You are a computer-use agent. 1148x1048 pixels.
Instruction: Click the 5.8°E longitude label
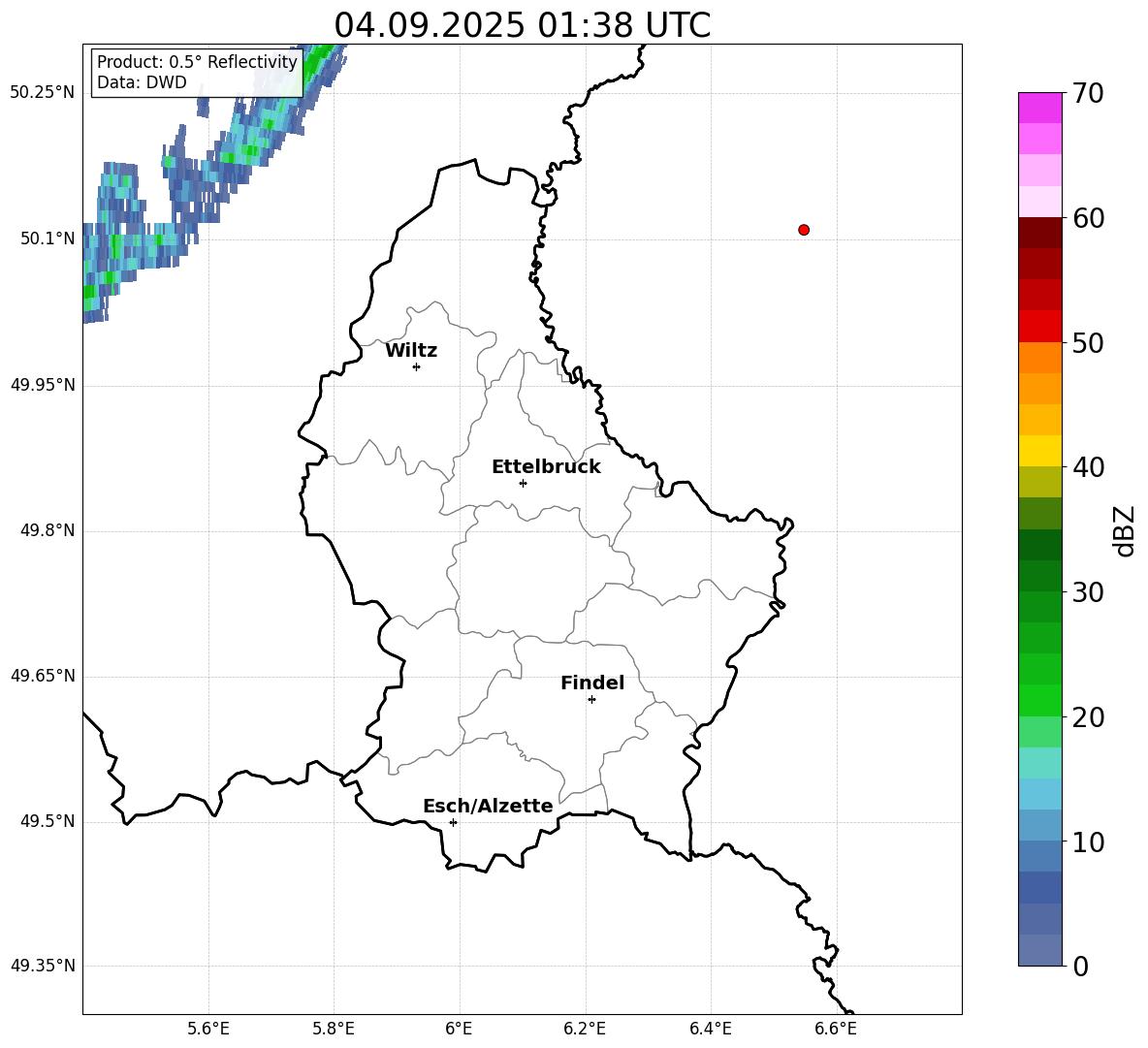pos(334,1029)
